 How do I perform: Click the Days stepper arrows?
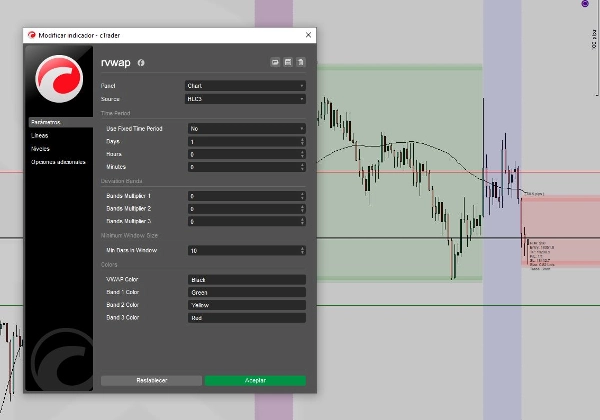302,142
